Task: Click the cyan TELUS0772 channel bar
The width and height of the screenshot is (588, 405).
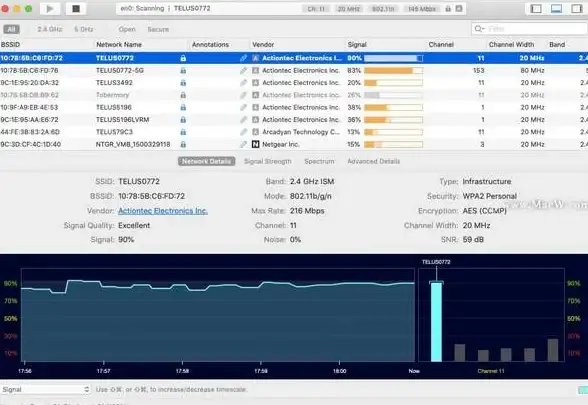Action: [x=436, y=322]
